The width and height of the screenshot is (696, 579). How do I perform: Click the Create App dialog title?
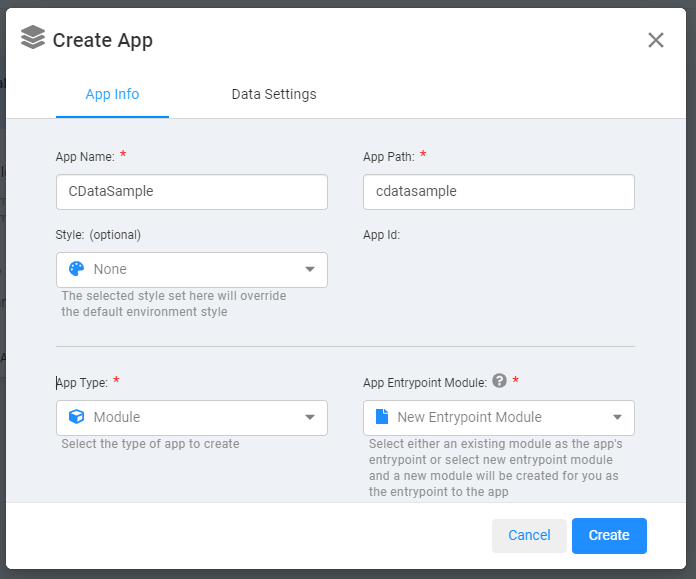pos(103,40)
